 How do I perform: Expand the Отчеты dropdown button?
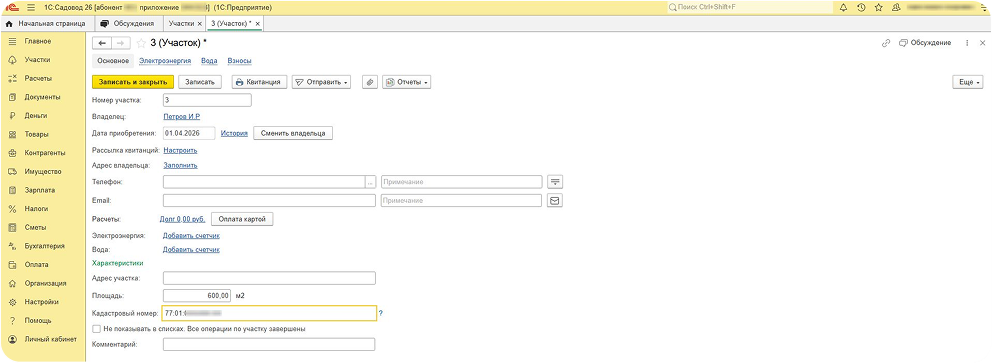point(407,82)
